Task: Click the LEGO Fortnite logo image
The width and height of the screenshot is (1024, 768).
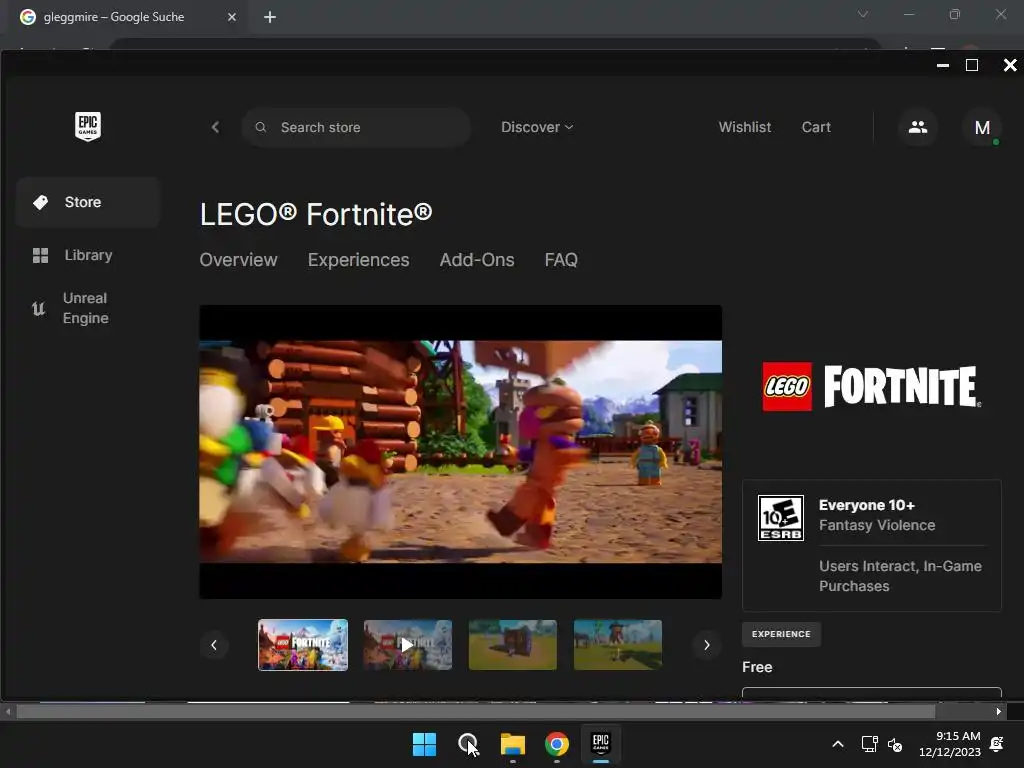Action: (x=872, y=387)
